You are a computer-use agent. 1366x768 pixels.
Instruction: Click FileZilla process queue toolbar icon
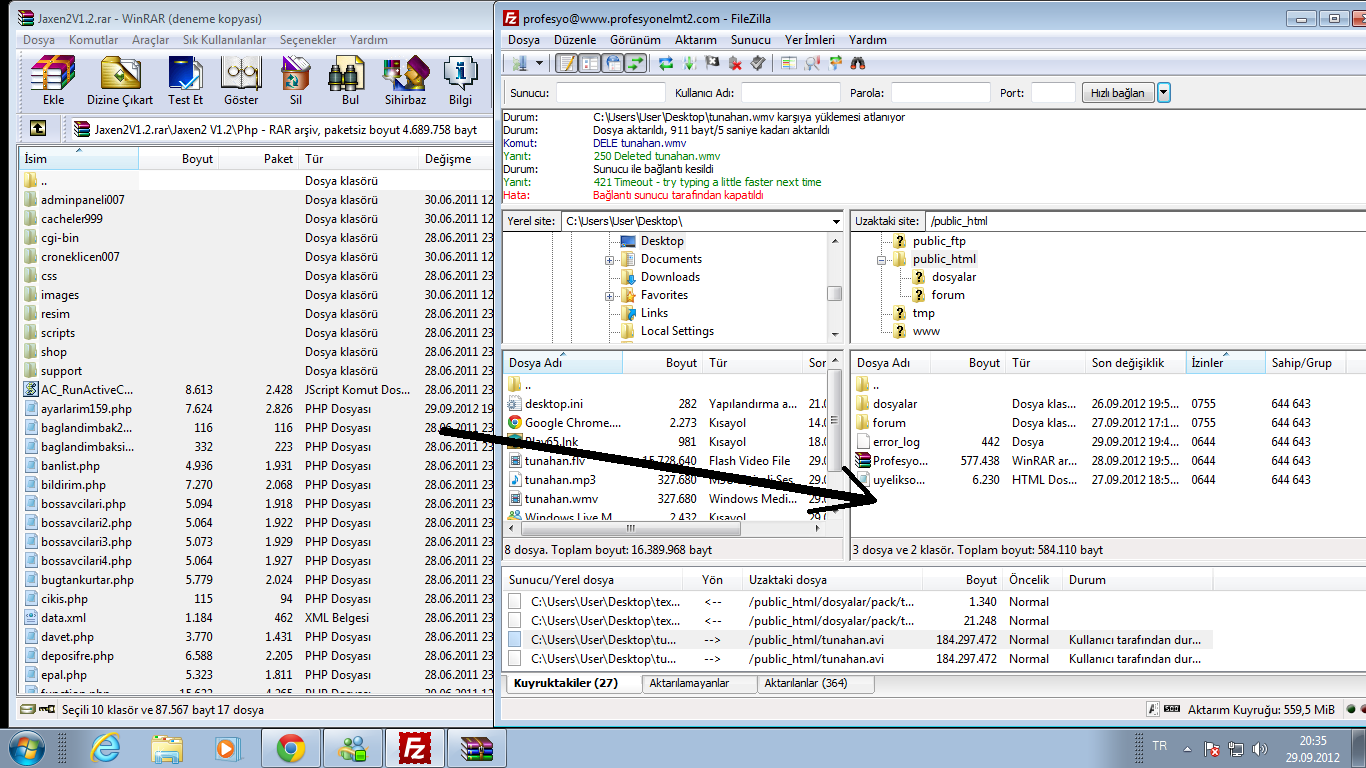(690, 63)
